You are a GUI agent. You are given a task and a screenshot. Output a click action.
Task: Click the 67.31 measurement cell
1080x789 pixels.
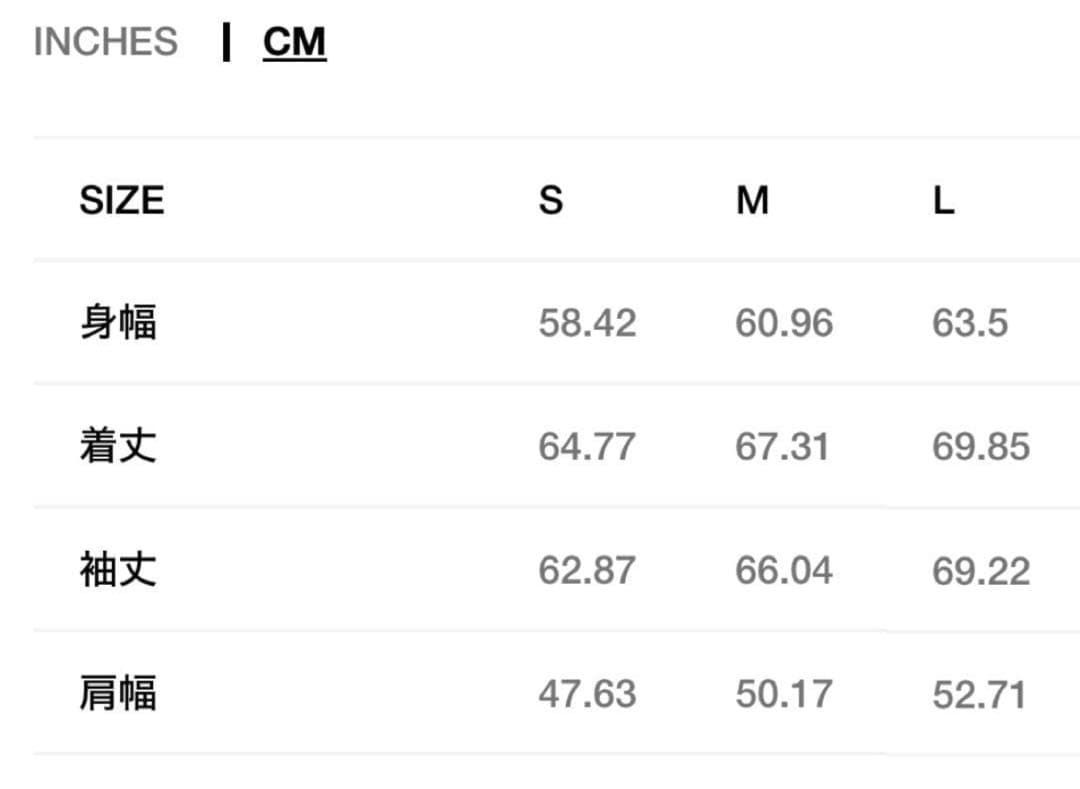[x=782, y=446]
